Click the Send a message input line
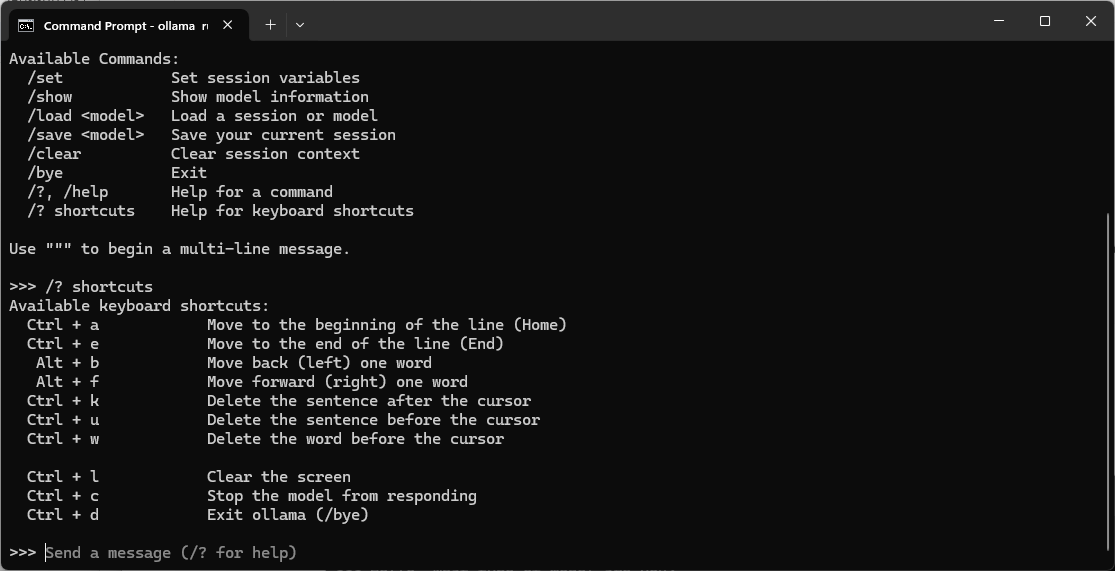The image size is (1115, 571). 171,553
